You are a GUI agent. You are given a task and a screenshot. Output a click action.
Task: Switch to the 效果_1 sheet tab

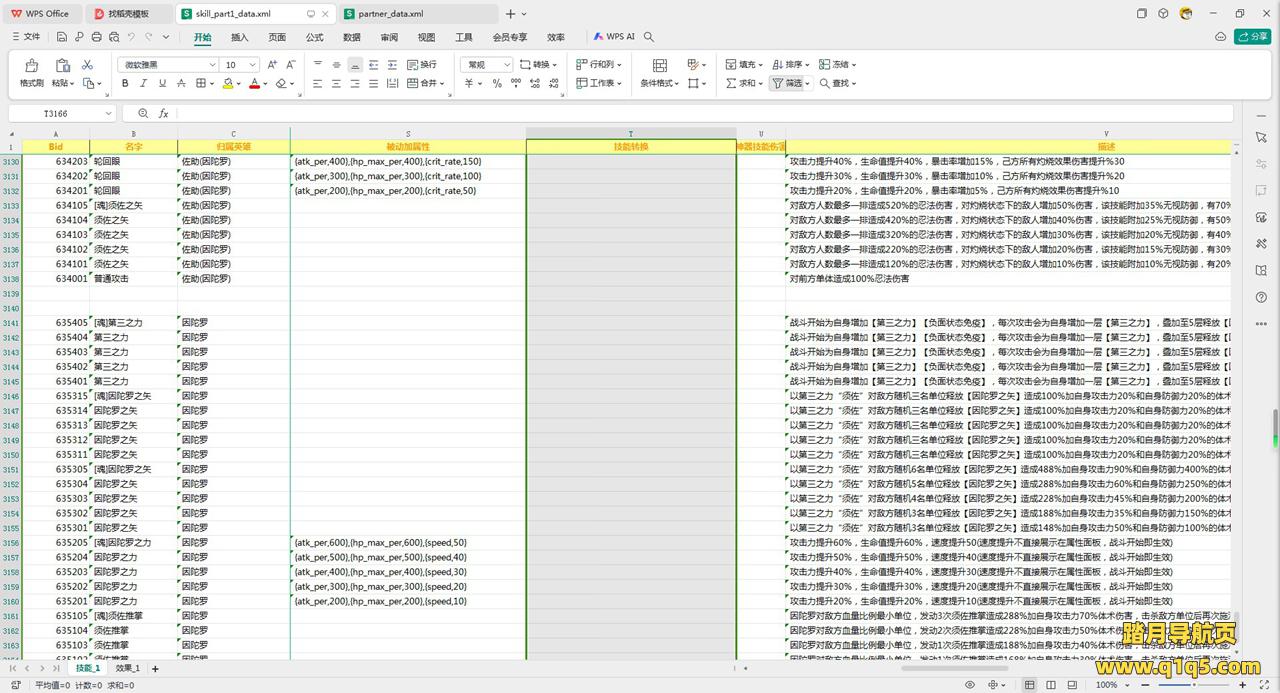pyautogui.click(x=127, y=668)
